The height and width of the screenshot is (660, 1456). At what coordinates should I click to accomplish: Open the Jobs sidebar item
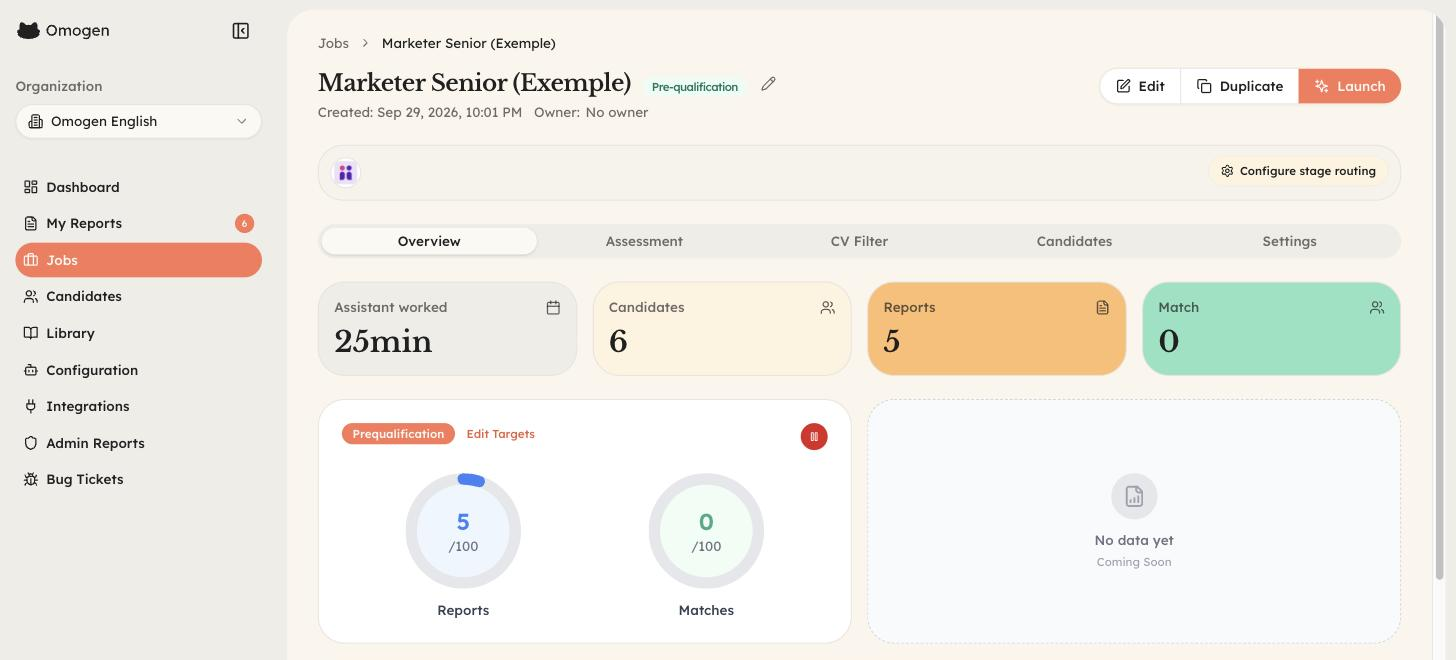pyautogui.click(x=138, y=260)
